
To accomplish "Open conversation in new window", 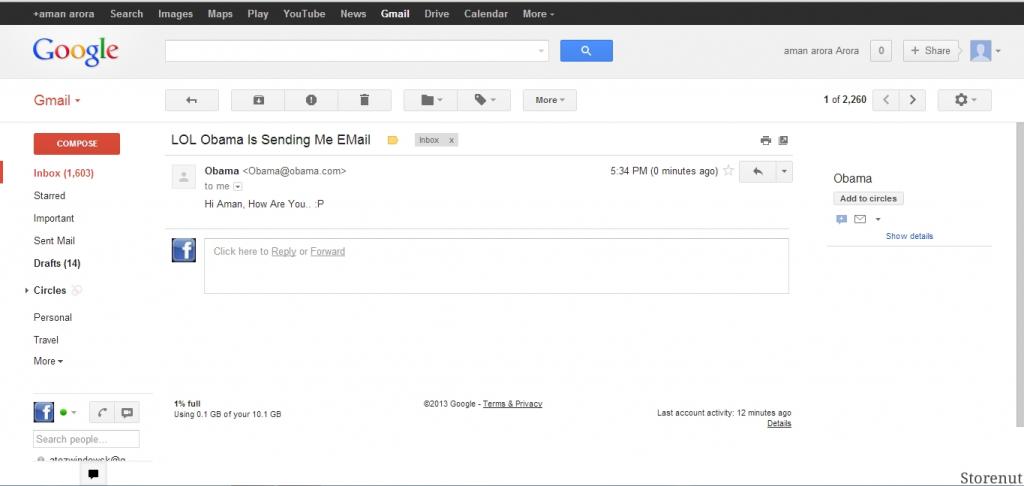I will 784,140.
